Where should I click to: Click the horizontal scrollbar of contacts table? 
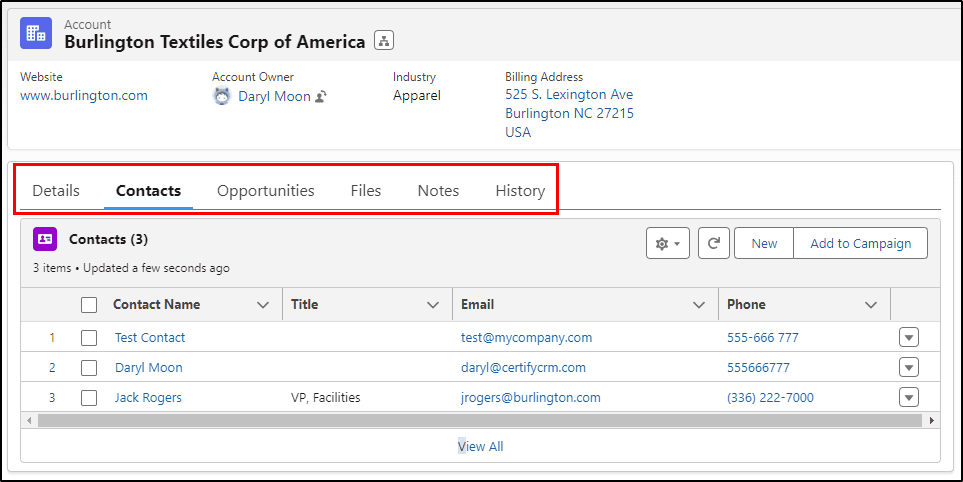[x=479, y=421]
